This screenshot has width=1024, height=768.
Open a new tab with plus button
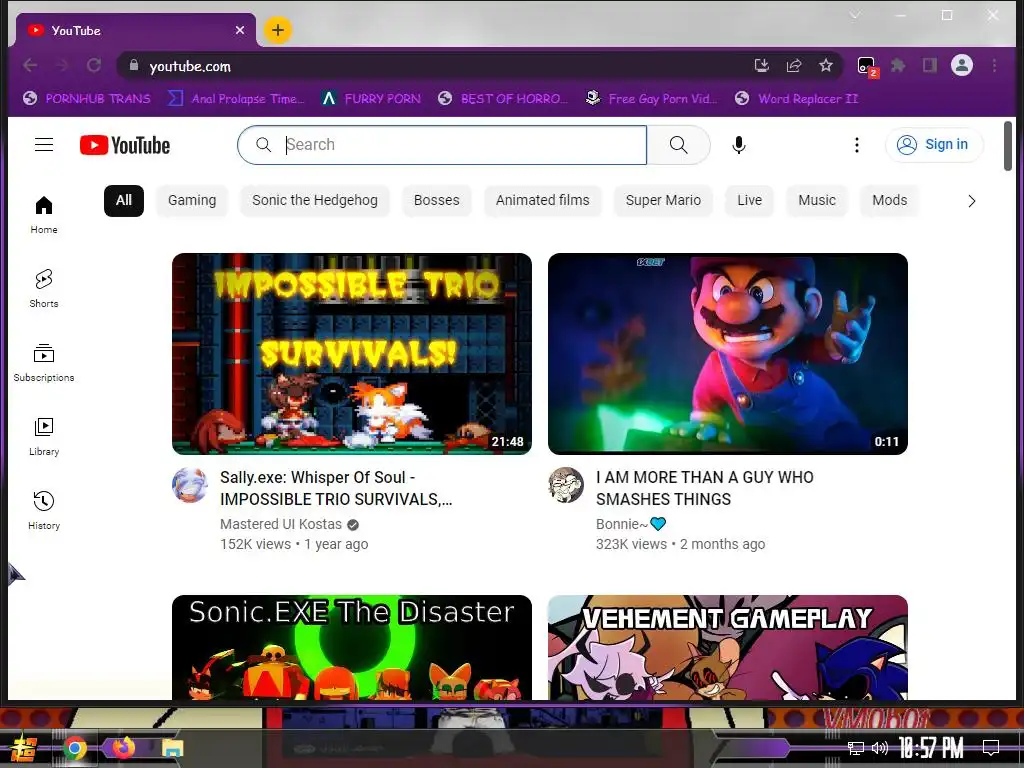pos(278,30)
